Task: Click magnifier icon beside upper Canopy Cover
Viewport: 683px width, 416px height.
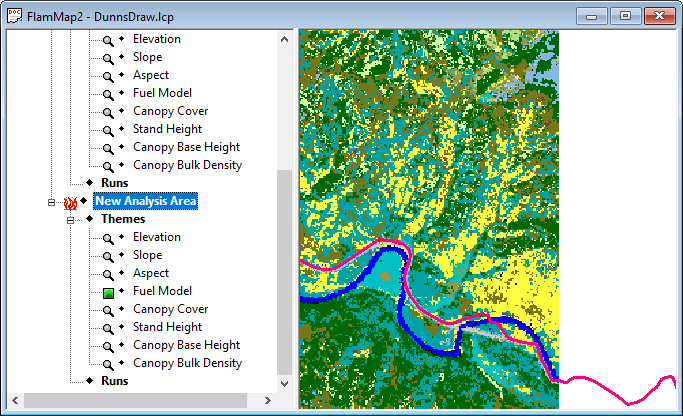Action: pos(108,113)
